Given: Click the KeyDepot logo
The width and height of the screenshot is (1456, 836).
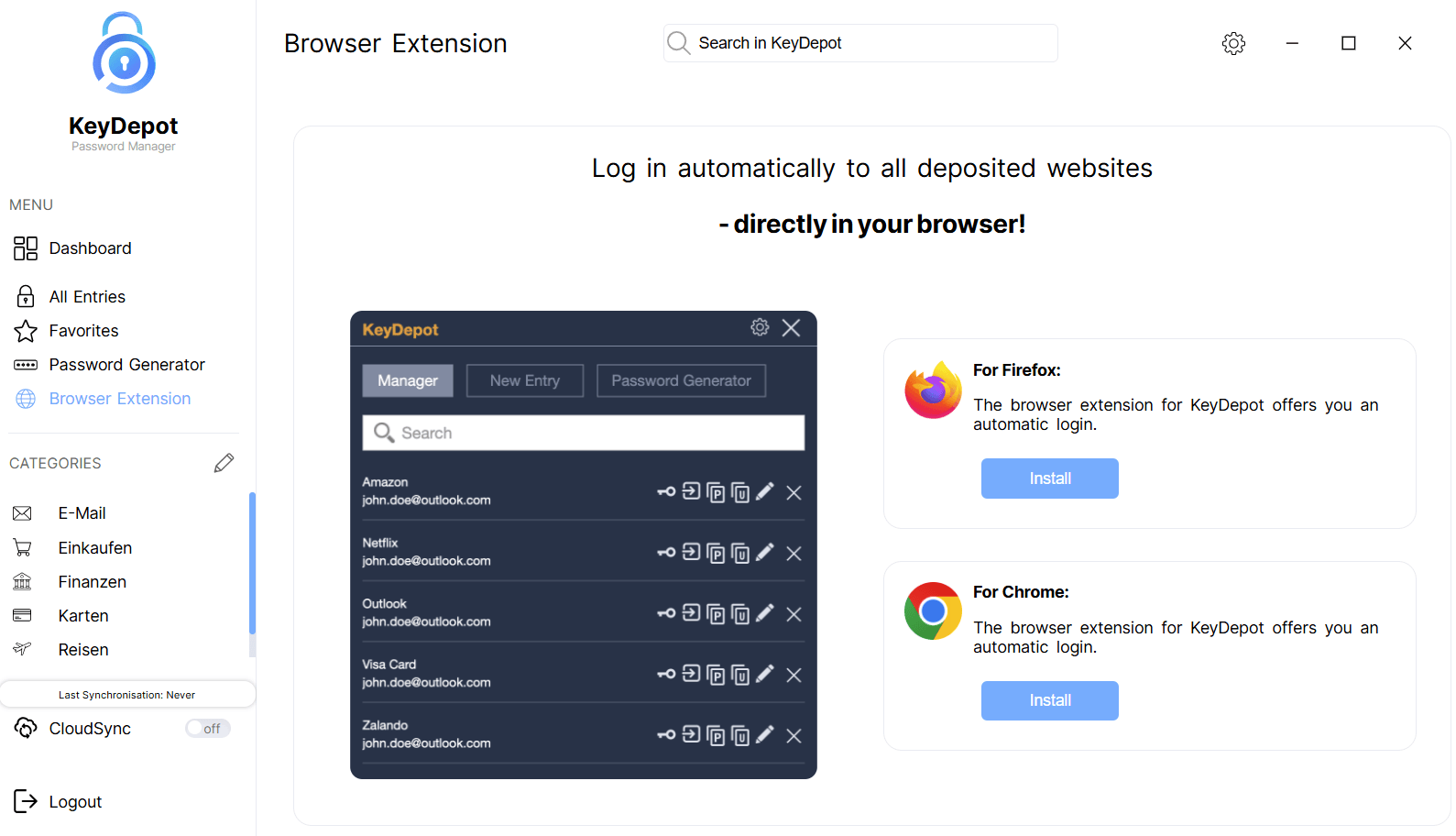Looking at the screenshot, I should click(124, 52).
